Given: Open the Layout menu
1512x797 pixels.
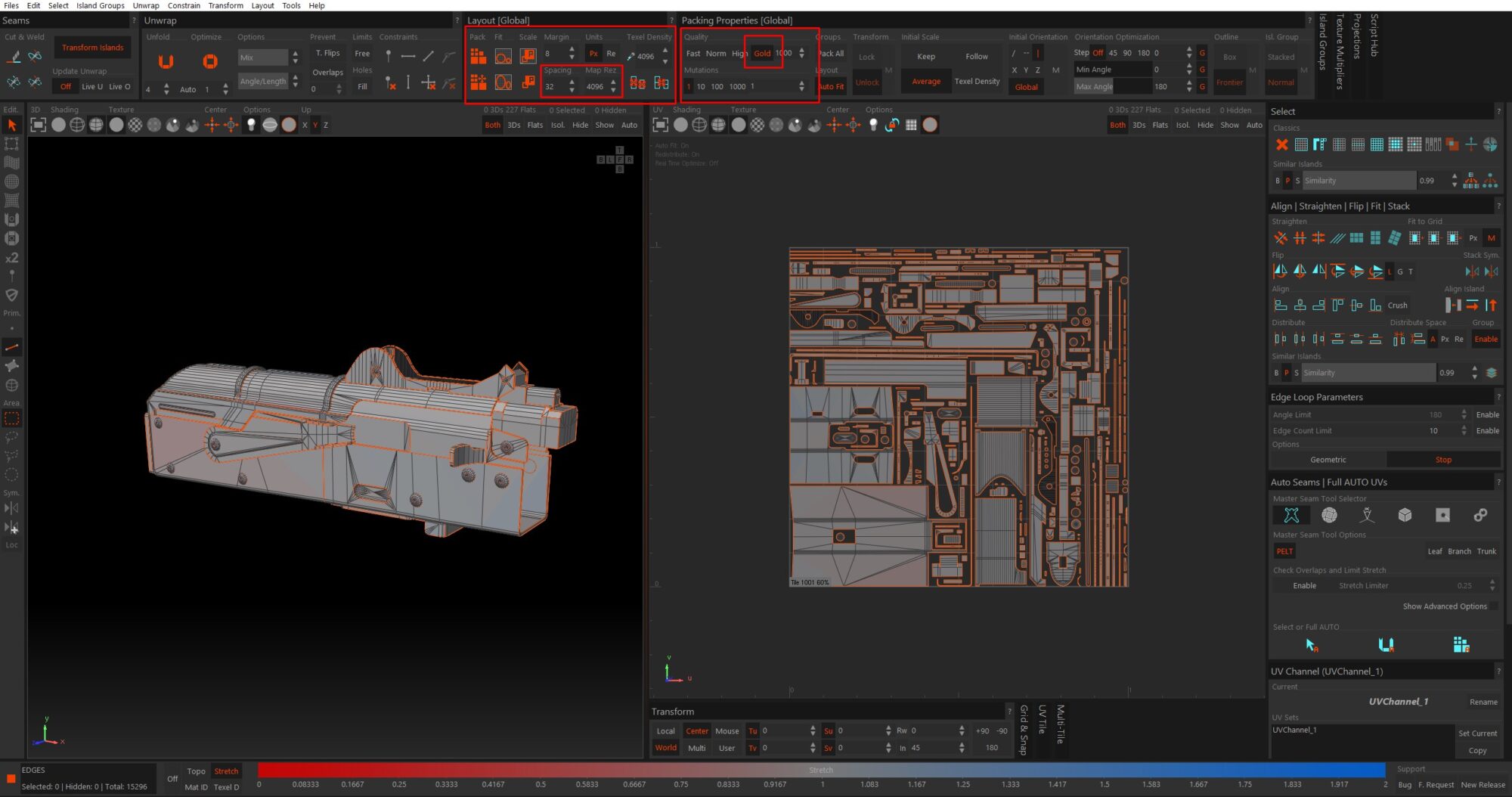Looking at the screenshot, I should [x=262, y=5].
